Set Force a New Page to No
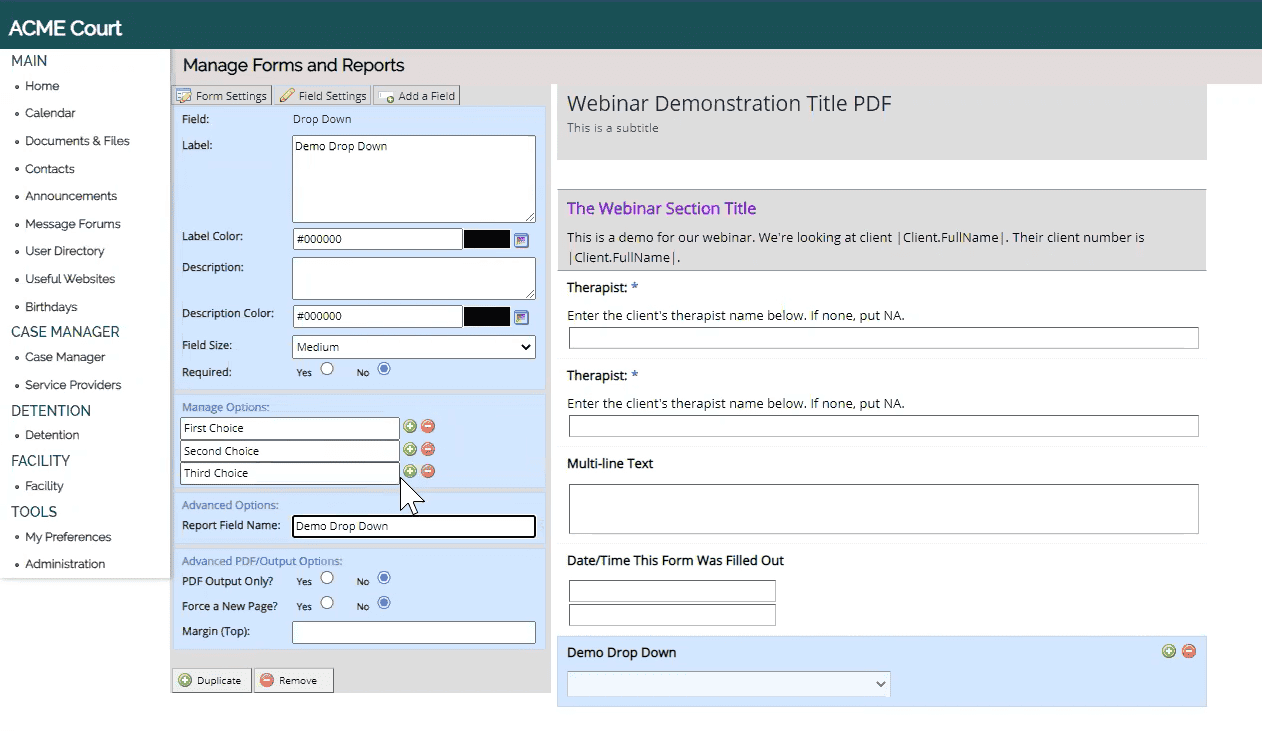The image size is (1262, 731). pyautogui.click(x=384, y=603)
